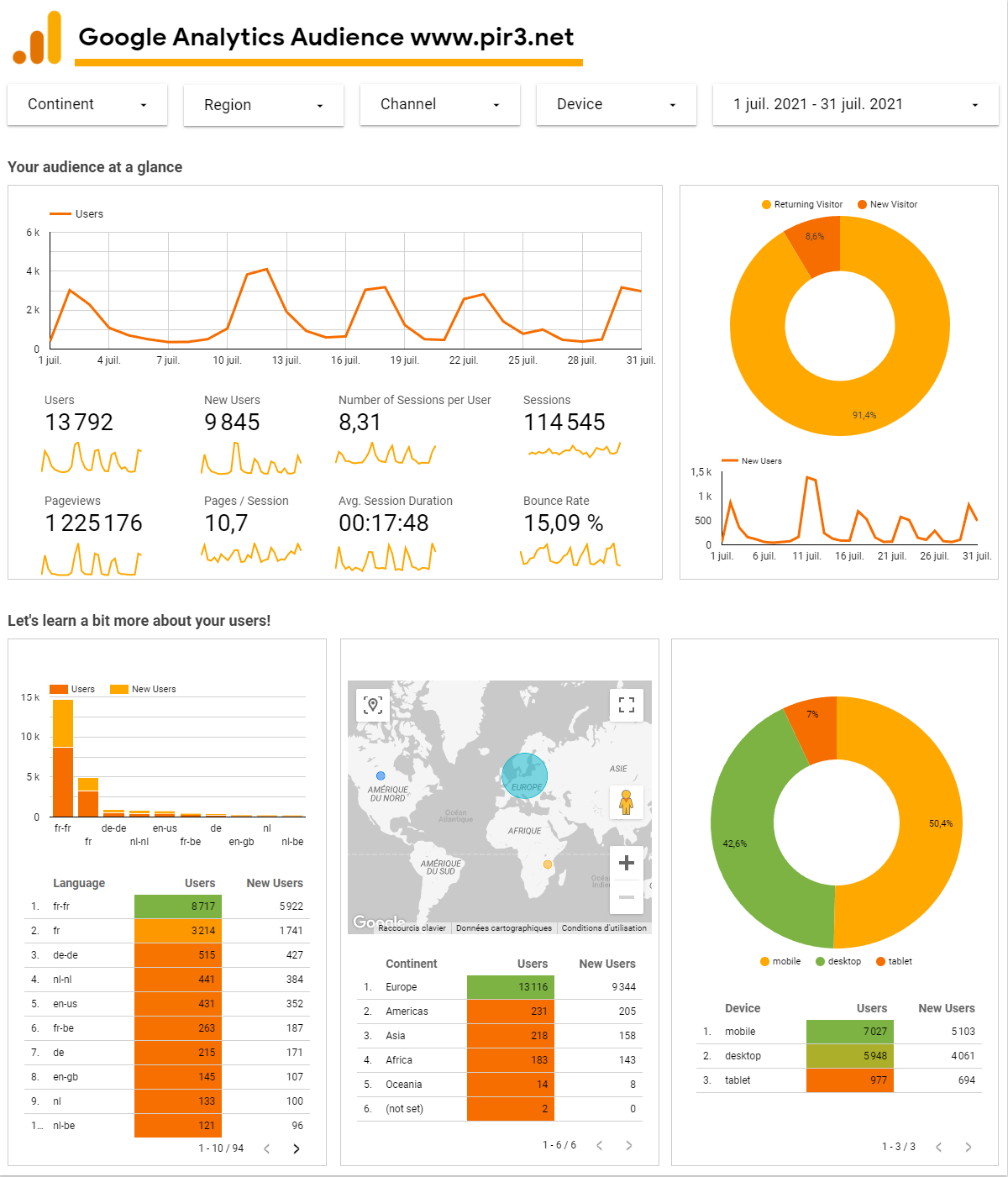This screenshot has height=1177, width=1008.
Task: Click the Americas continent row
Action: point(499,1011)
